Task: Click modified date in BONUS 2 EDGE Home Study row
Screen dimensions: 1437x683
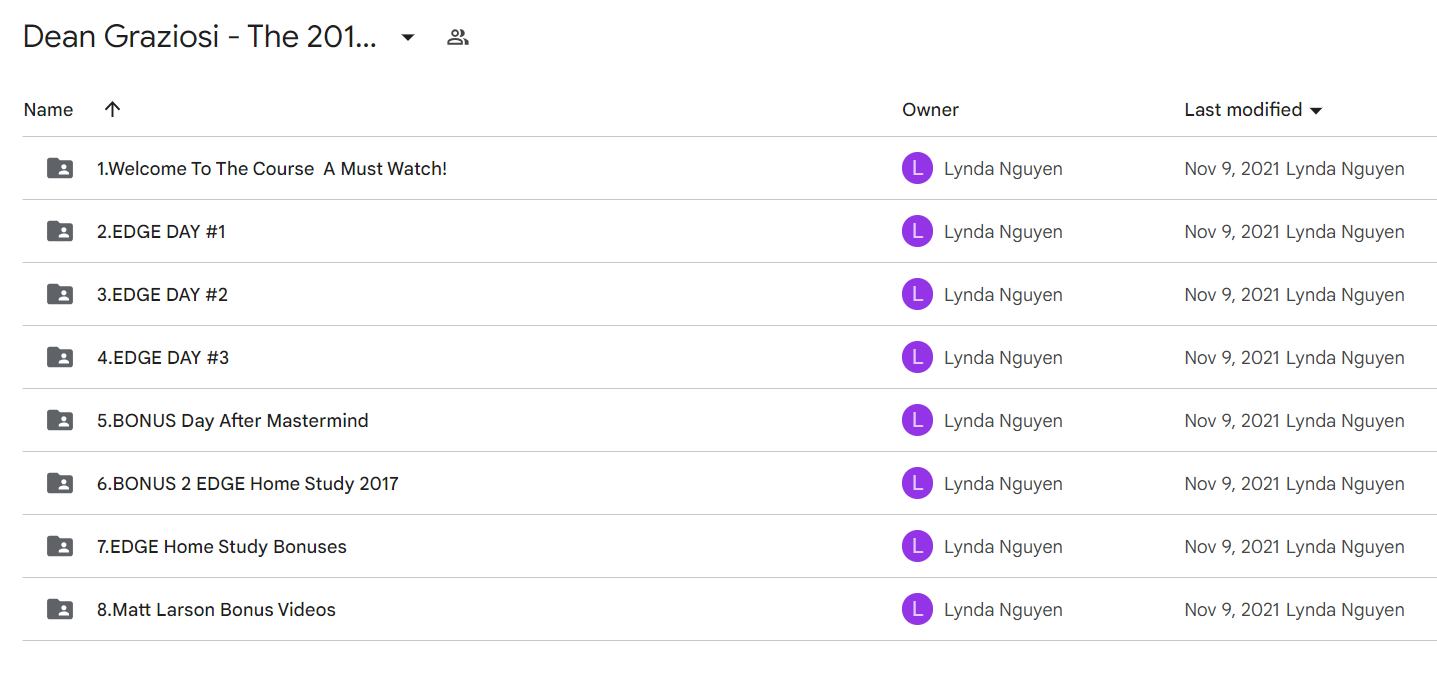Action: click(x=1233, y=484)
